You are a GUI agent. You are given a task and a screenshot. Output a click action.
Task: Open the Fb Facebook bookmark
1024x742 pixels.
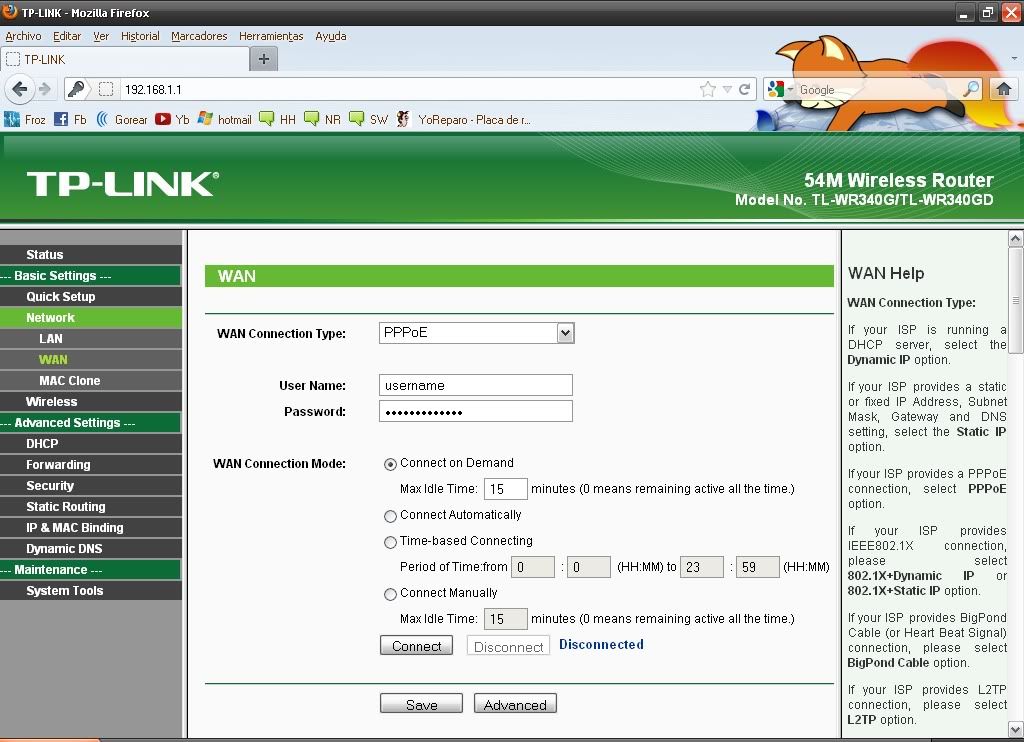click(x=70, y=119)
